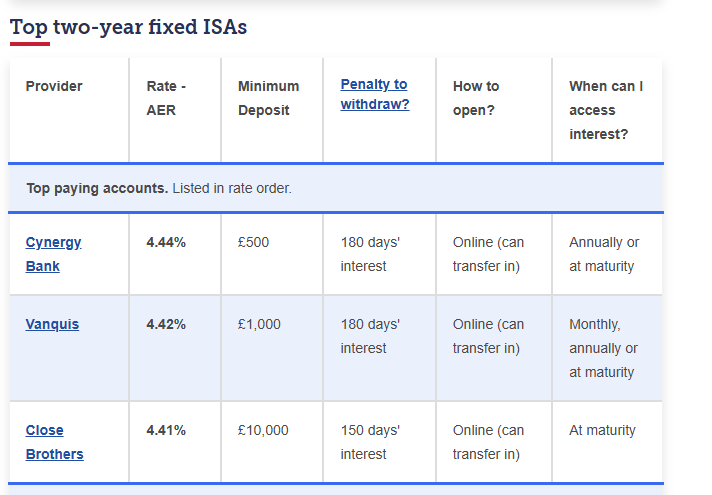Click the 'Top two-year fixed ISAs' heading

click(x=129, y=27)
